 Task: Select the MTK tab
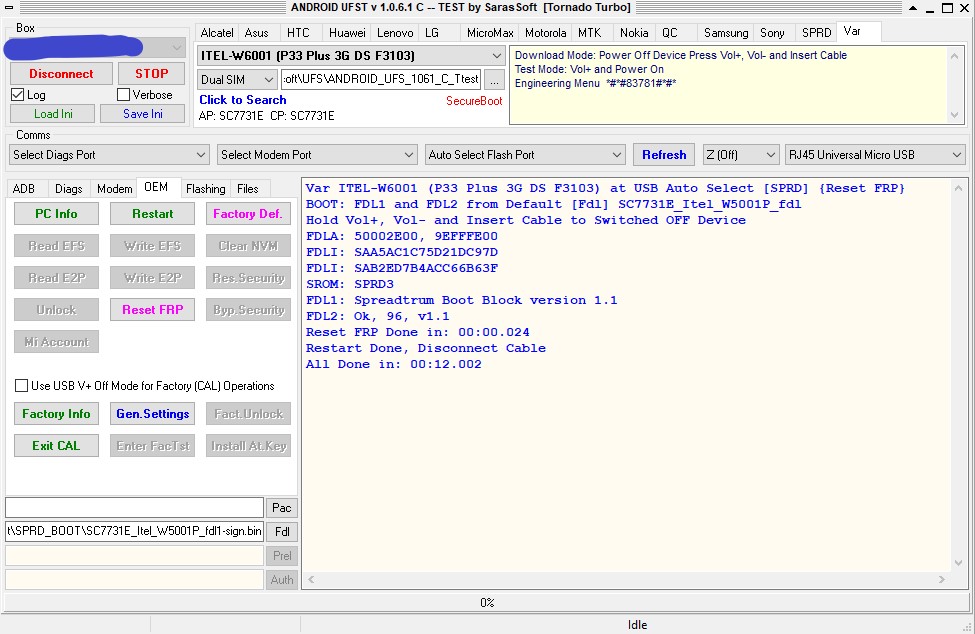click(x=589, y=33)
